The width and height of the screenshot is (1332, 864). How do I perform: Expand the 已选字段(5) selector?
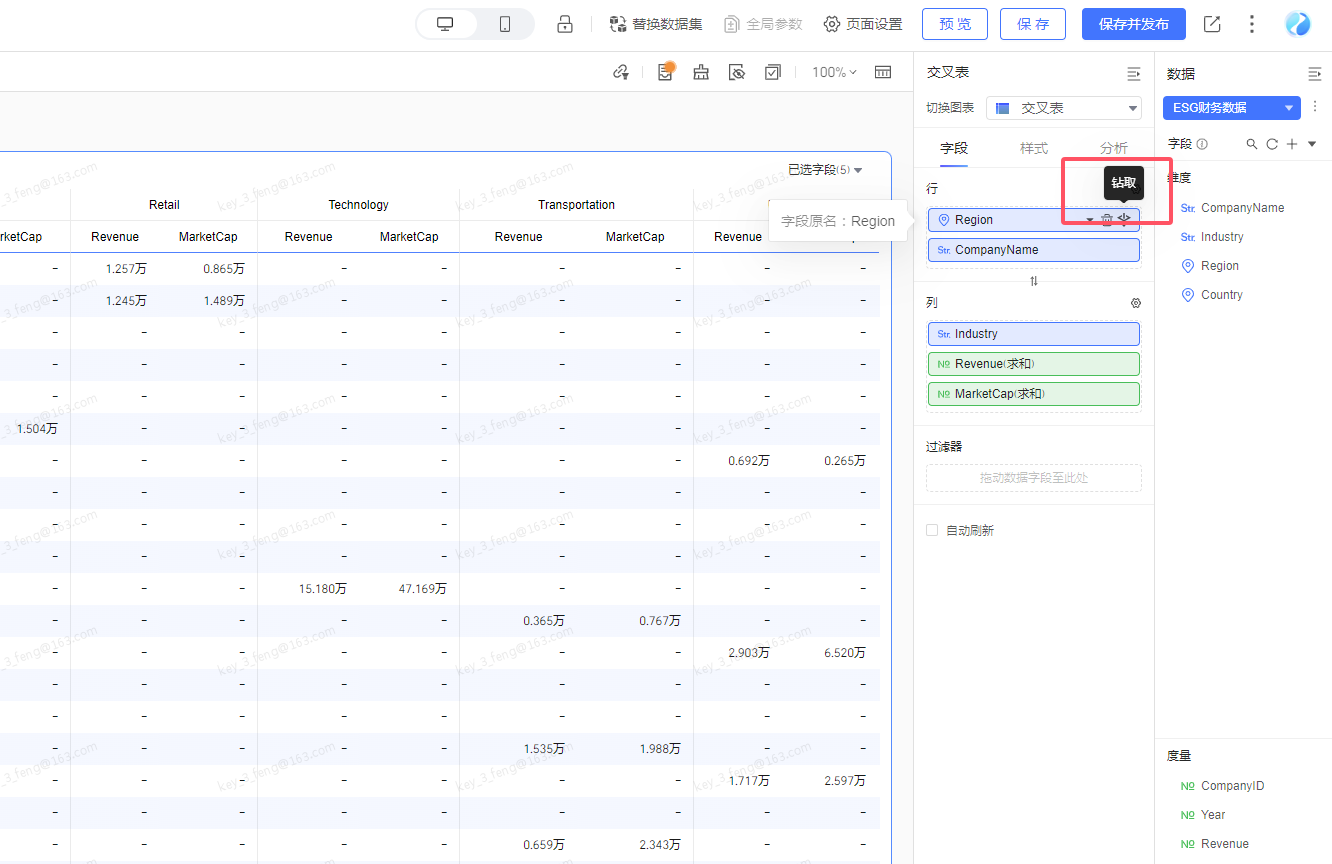point(825,170)
